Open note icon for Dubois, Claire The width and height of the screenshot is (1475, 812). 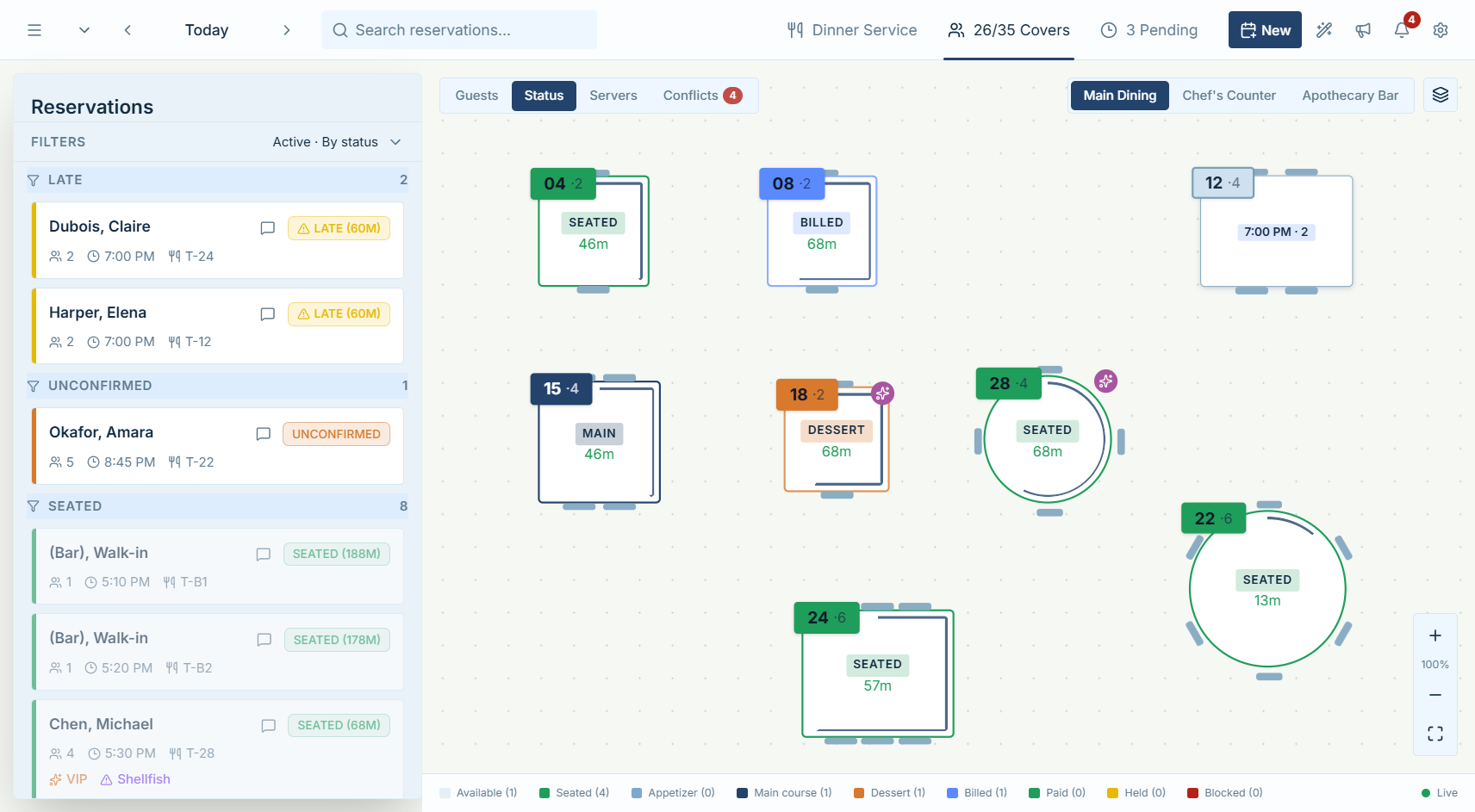[268, 228]
